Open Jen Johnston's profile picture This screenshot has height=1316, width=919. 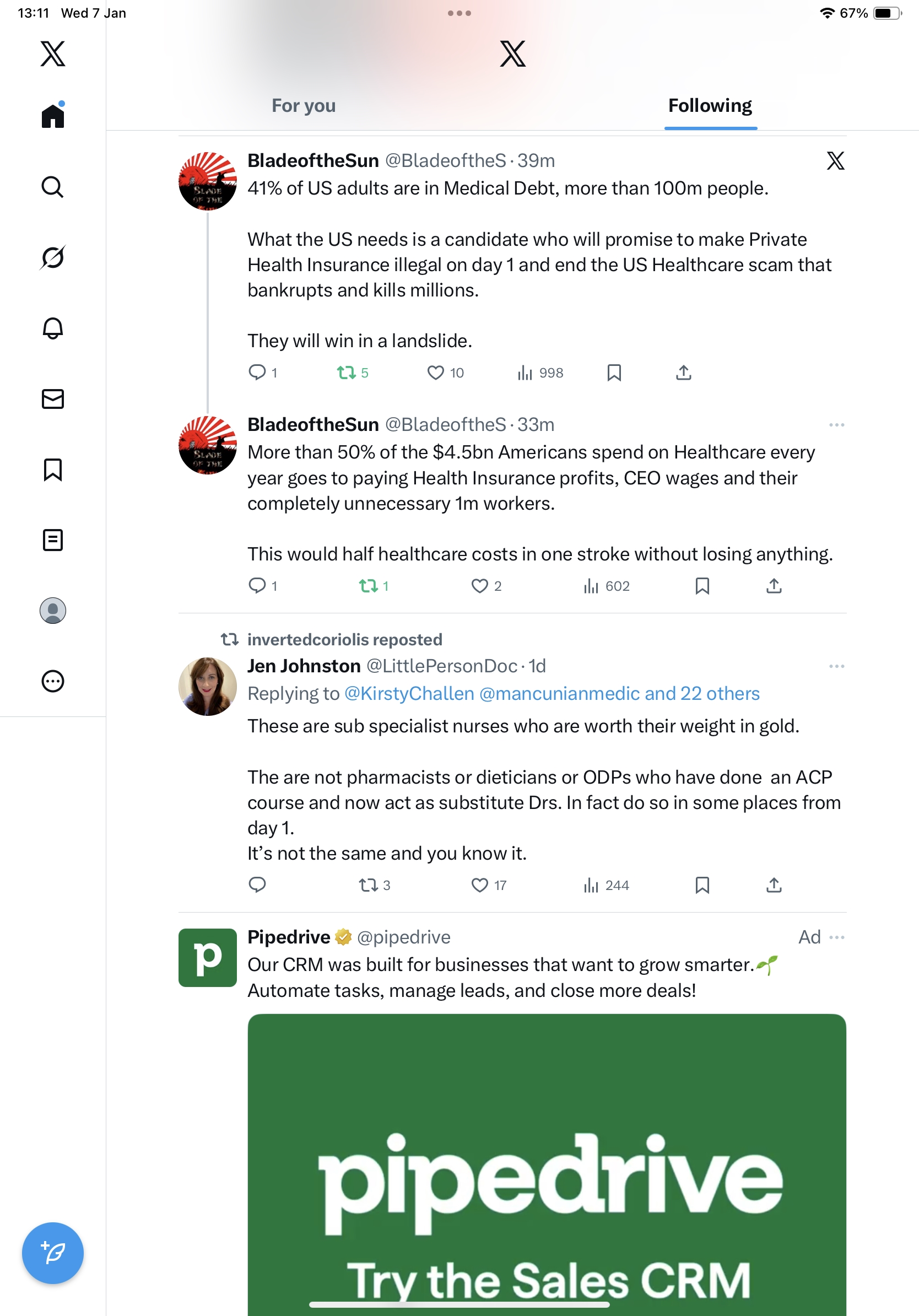point(207,686)
